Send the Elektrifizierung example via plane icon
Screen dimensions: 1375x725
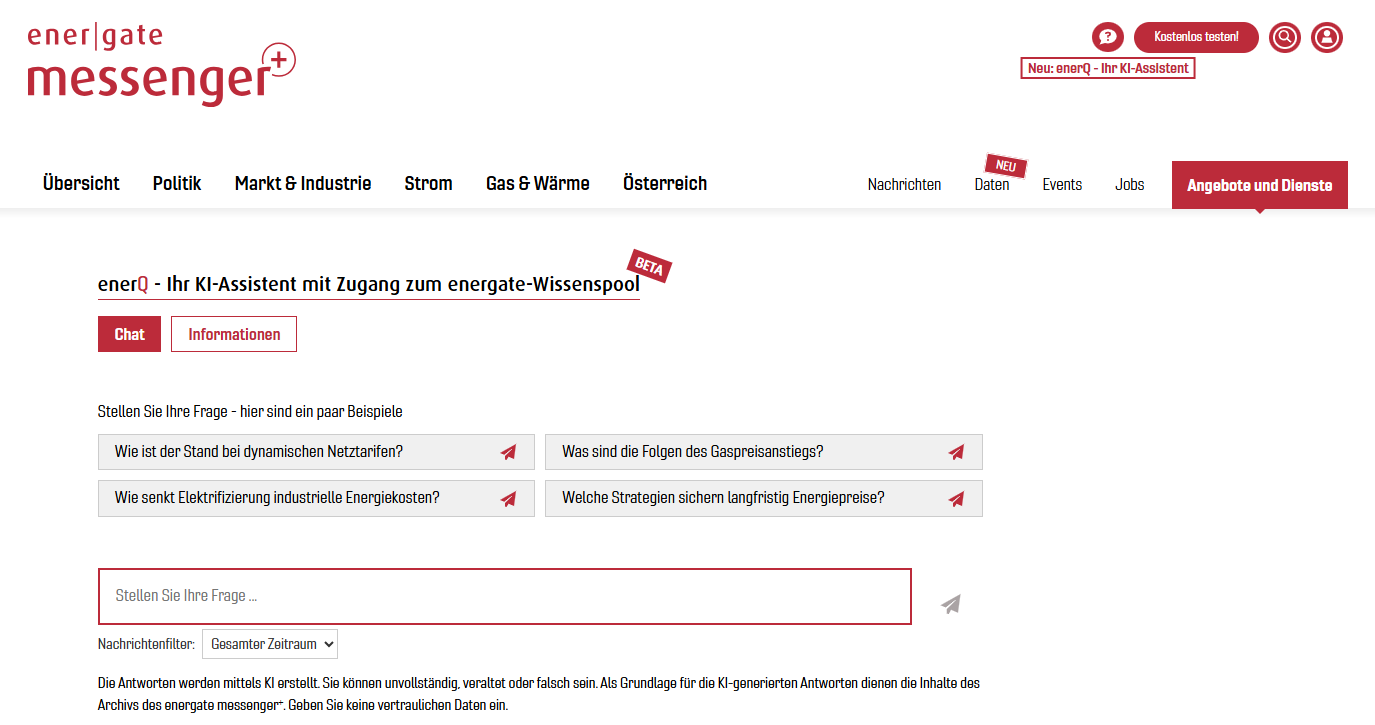tap(509, 498)
